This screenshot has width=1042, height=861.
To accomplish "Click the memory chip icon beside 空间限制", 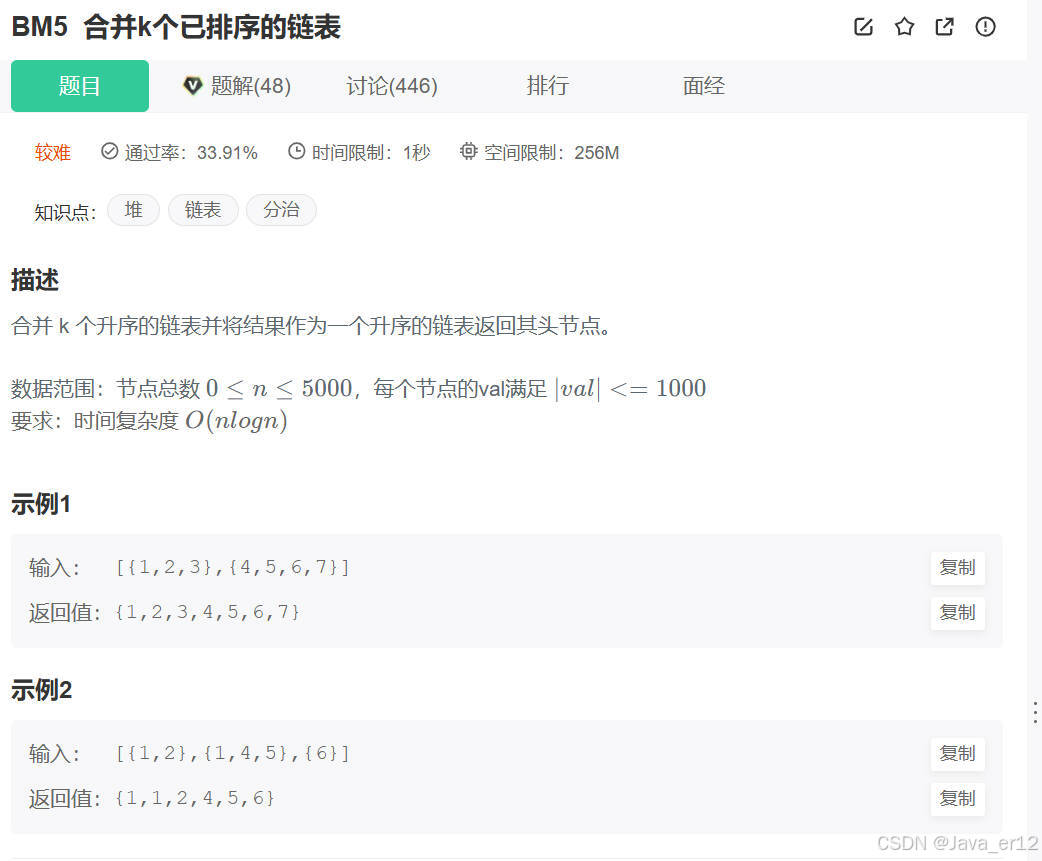I will pyautogui.click(x=468, y=151).
